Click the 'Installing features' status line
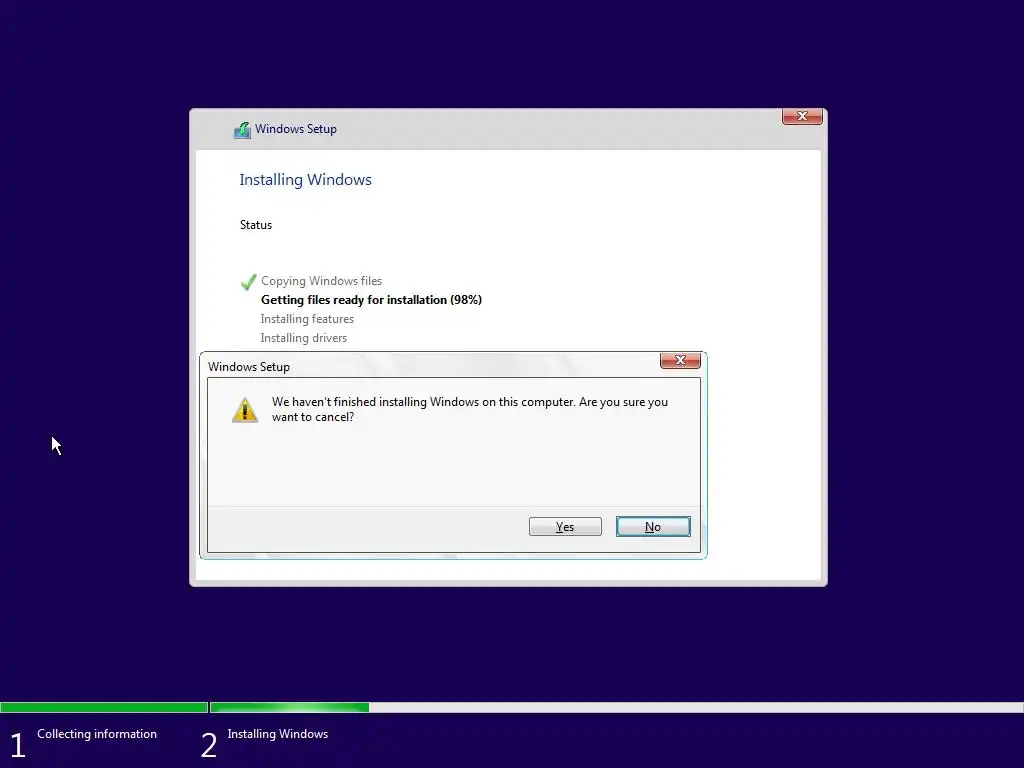The height and width of the screenshot is (768, 1024). (307, 319)
